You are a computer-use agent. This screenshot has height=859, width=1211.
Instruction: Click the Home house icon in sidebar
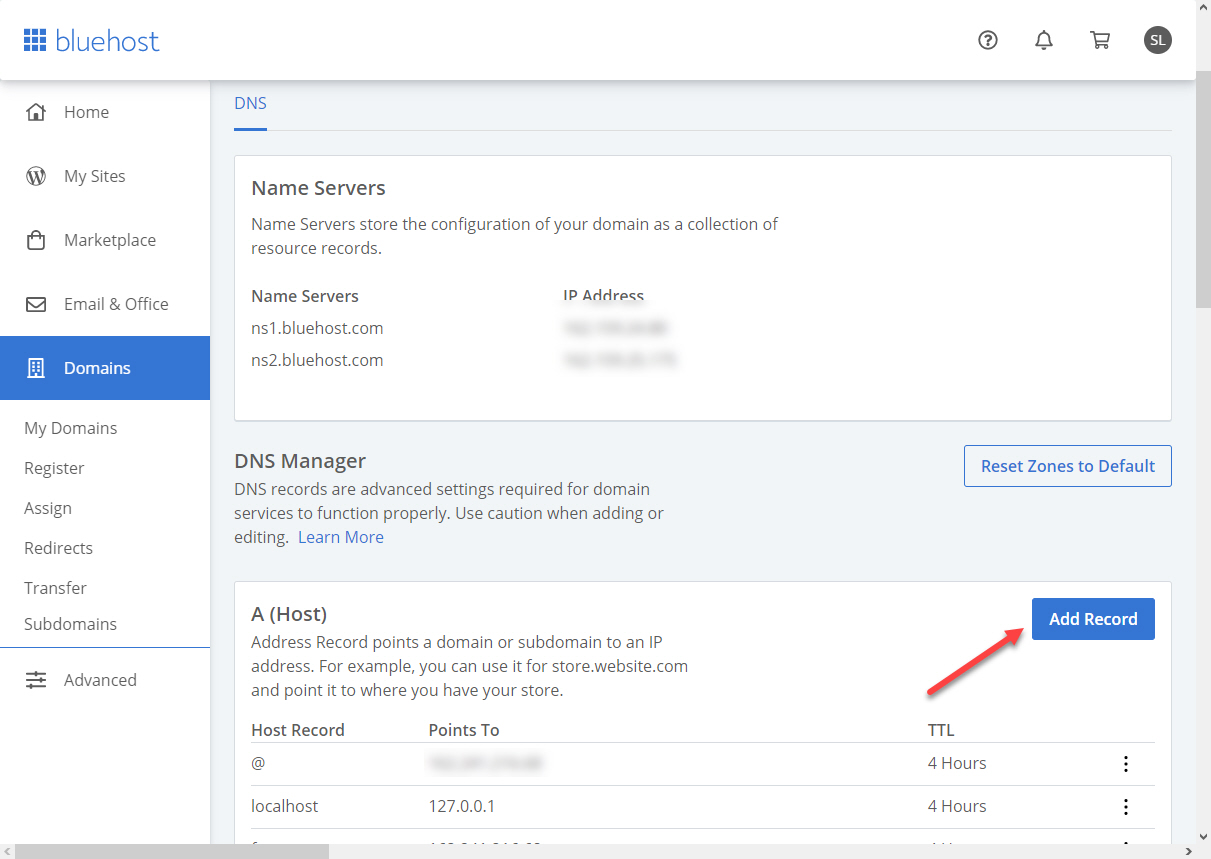coord(36,112)
